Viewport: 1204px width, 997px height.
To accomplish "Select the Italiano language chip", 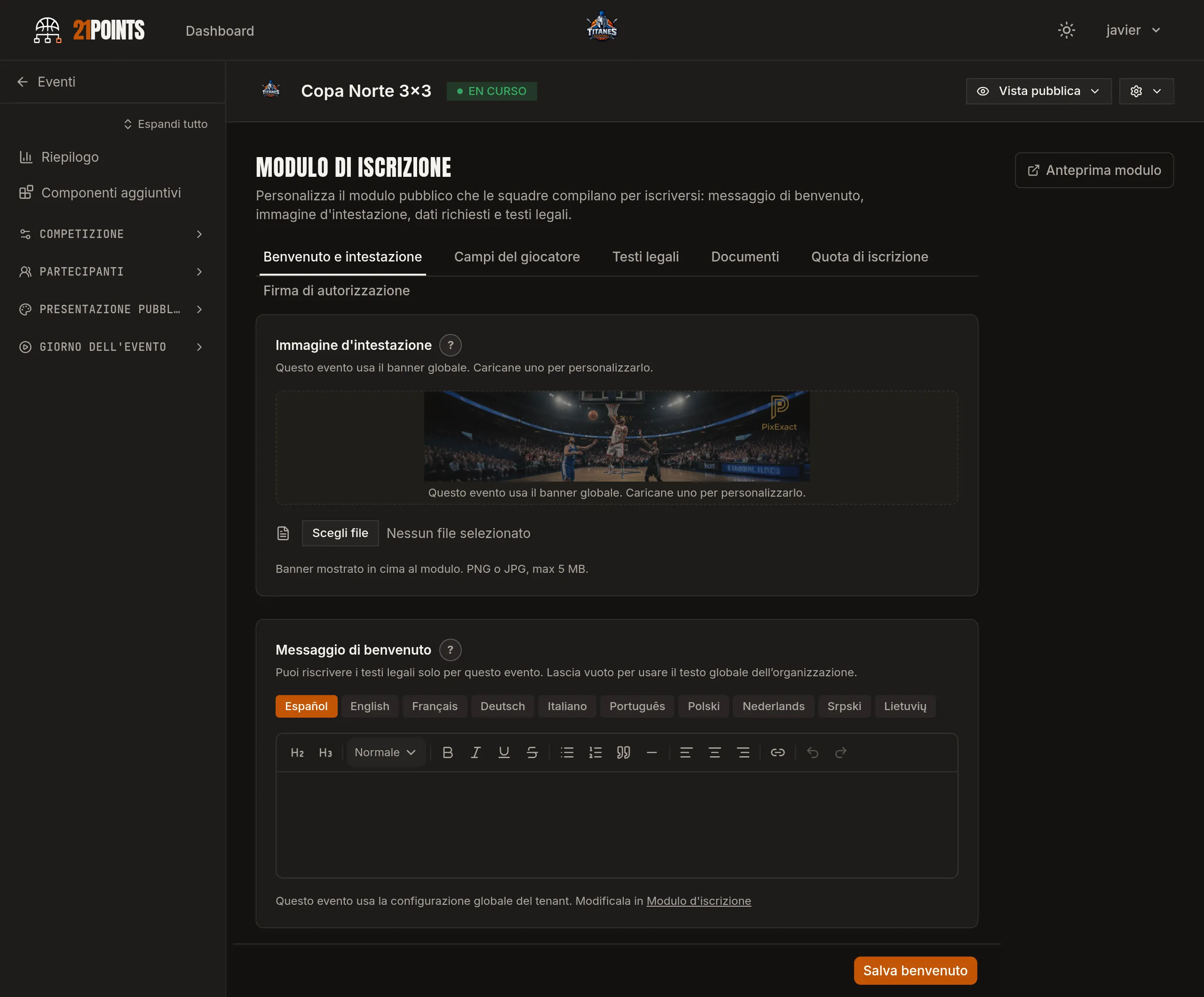I will coord(566,706).
